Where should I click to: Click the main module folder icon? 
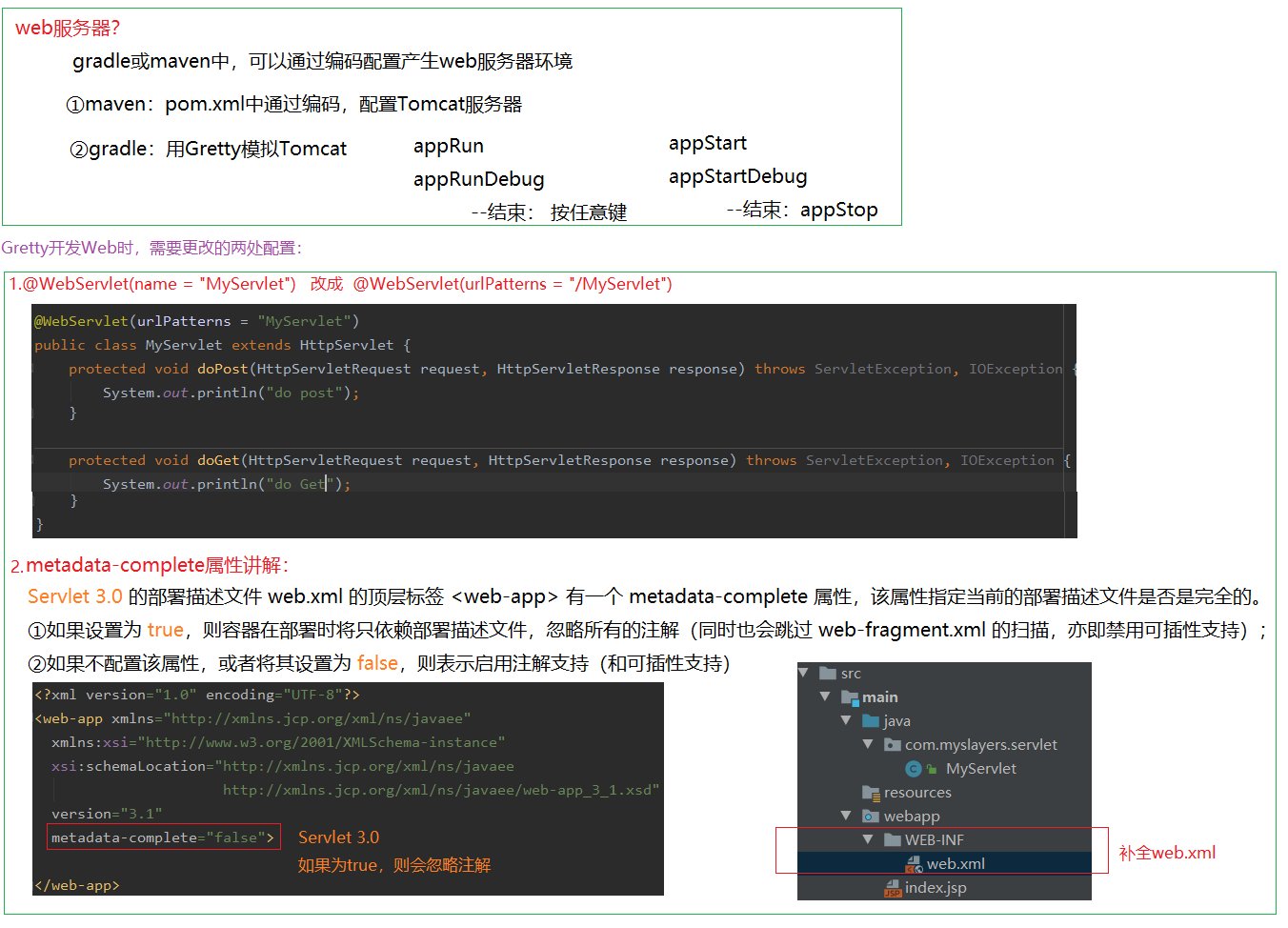click(x=849, y=697)
